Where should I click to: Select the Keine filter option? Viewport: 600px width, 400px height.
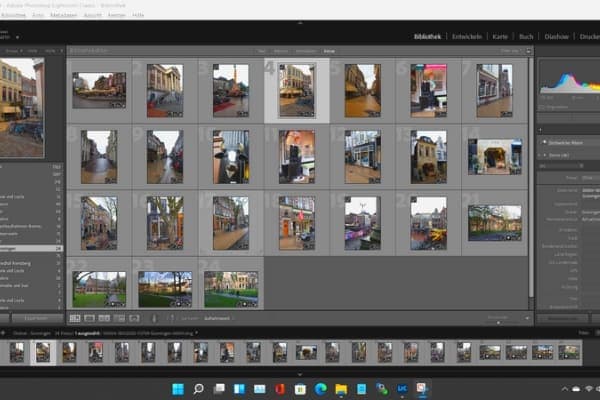click(329, 51)
